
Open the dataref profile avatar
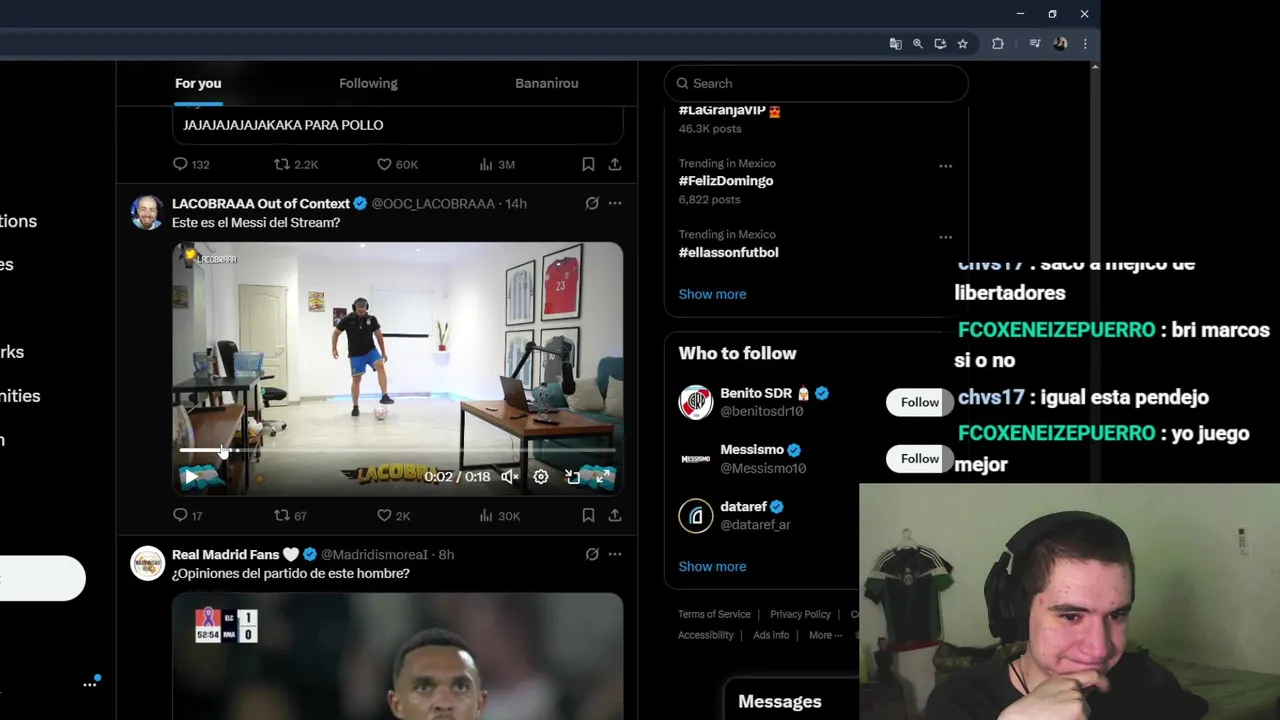click(x=695, y=515)
